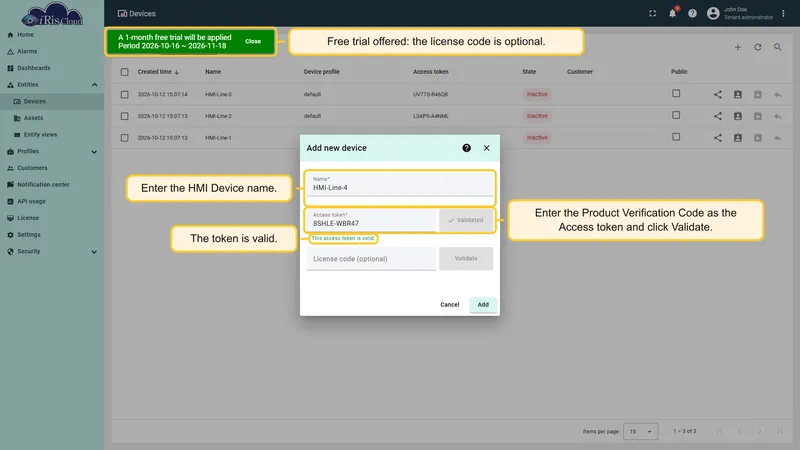Screen dimensions: 800x450
Task: Open the search icon above devices table
Action: pos(778,47)
